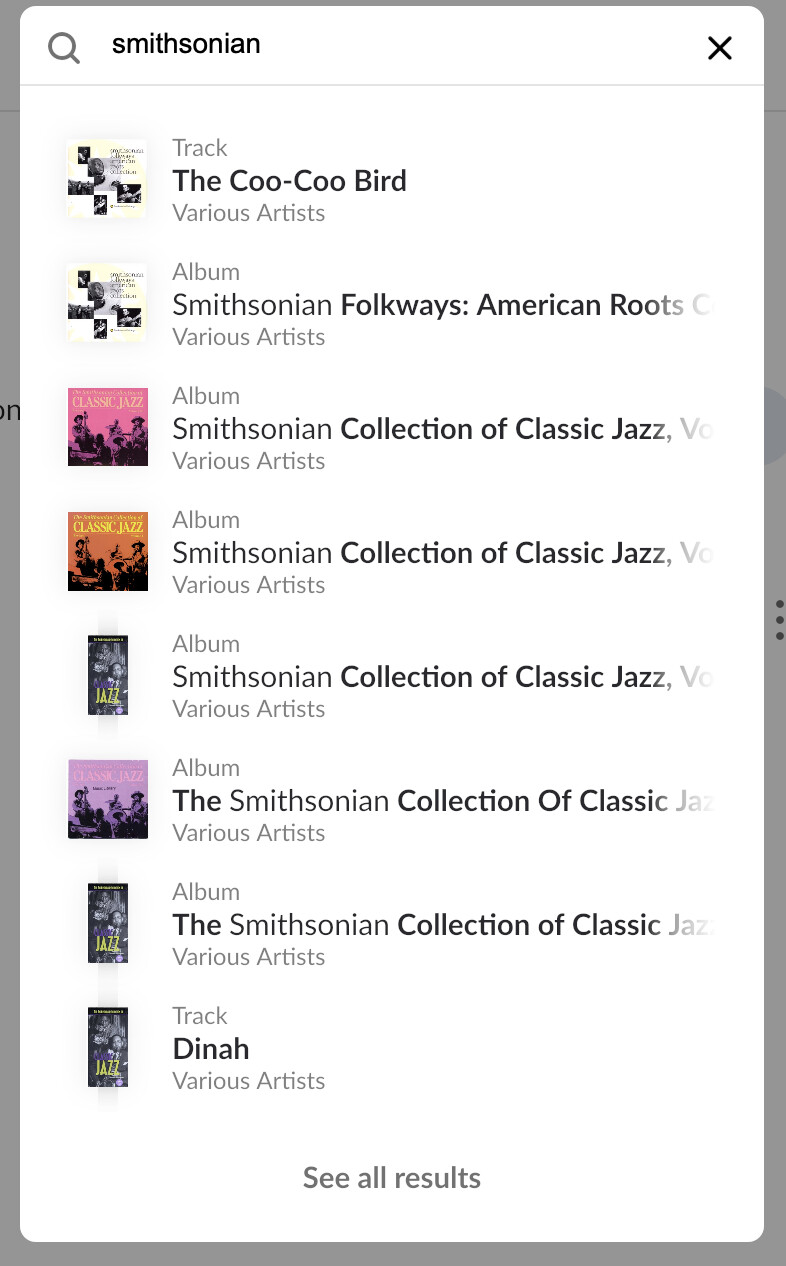This screenshot has height=1266, width=786.
Task: Click the orange Classic Jazz album cover
Action: pos(107,552)
